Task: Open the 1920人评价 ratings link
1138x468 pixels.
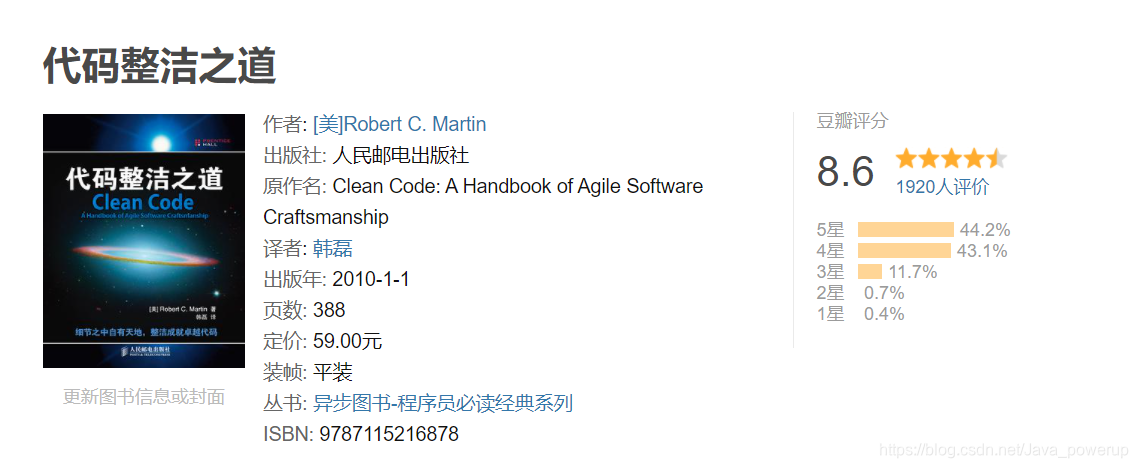Action: [x=942, y=186]
